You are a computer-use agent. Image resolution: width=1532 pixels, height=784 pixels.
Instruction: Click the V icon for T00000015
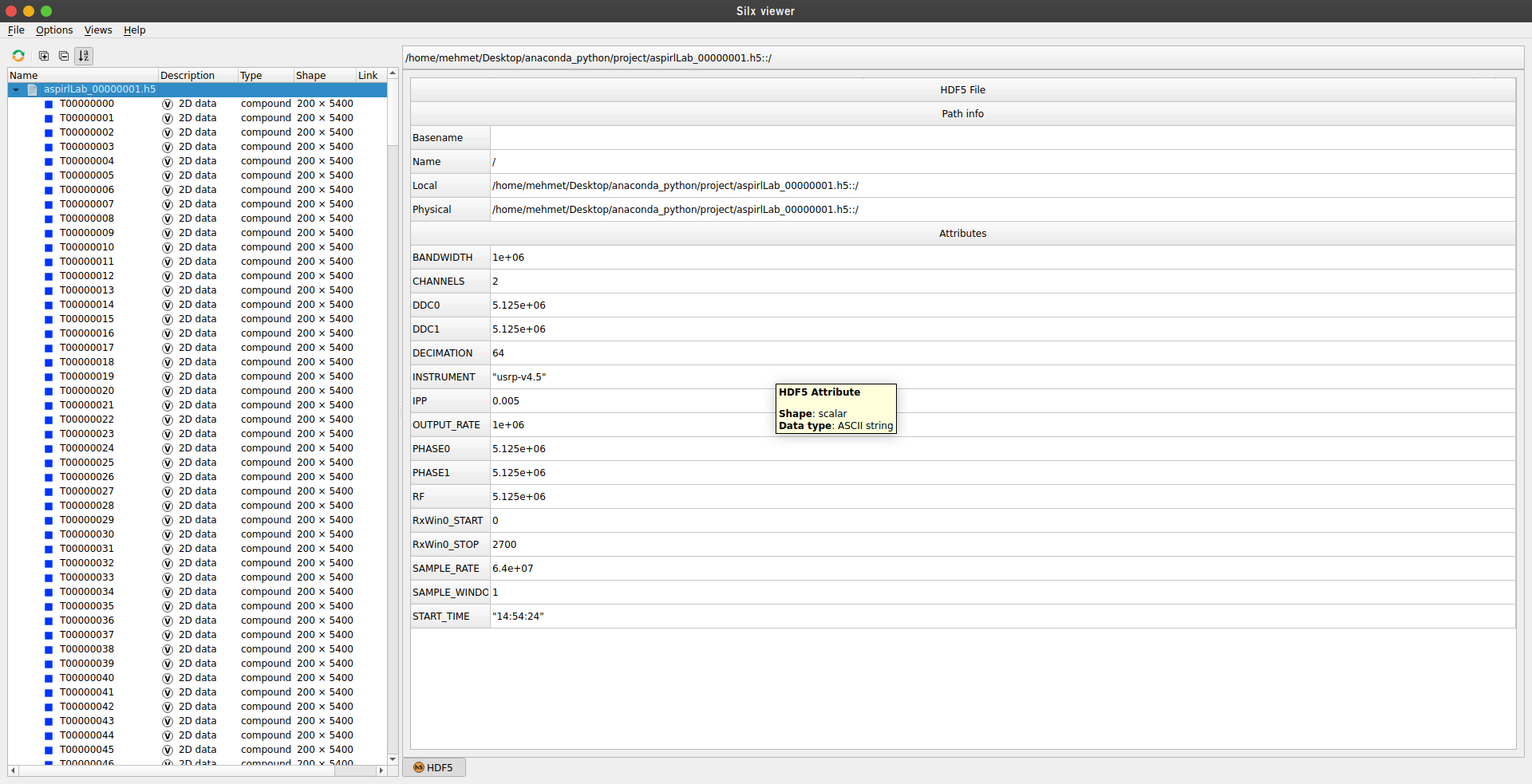tap(168, 320)
